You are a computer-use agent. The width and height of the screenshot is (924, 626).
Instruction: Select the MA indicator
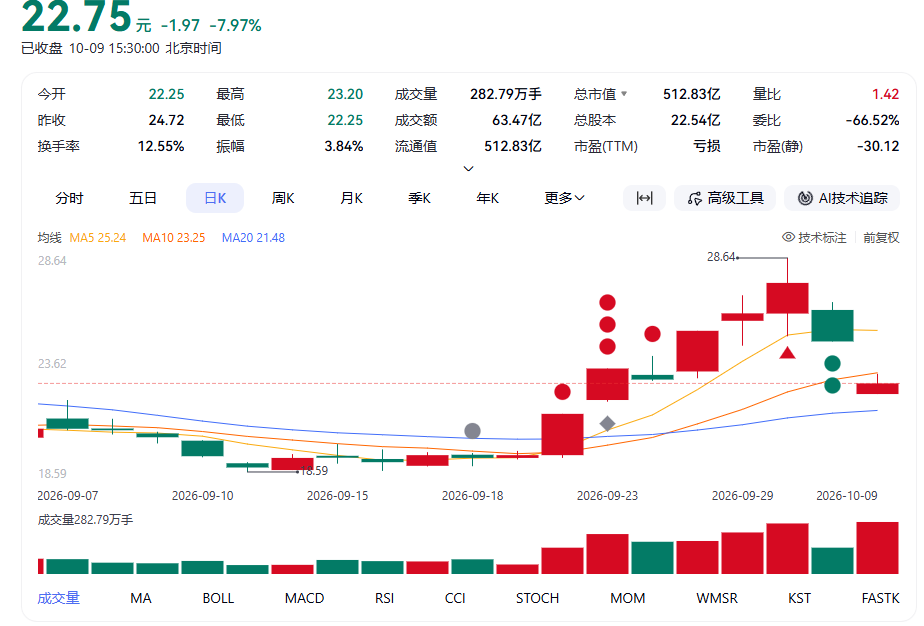(x=141, y=598)
